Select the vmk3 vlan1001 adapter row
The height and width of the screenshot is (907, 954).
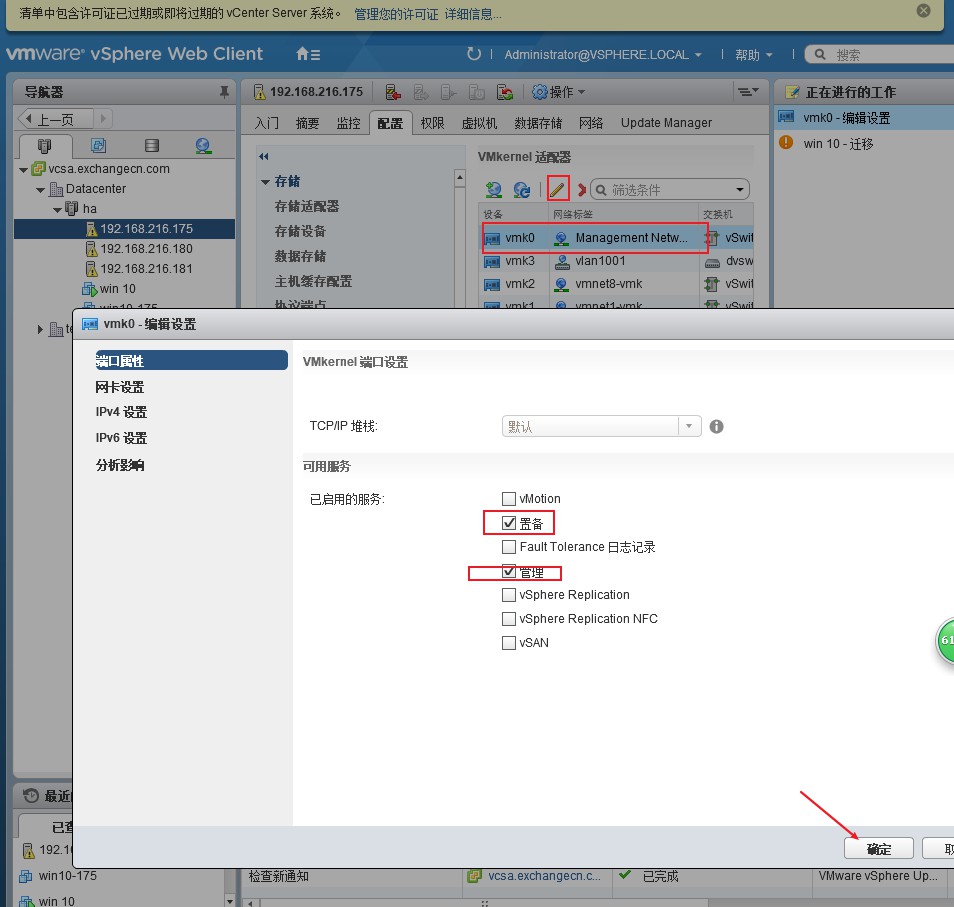618,261
